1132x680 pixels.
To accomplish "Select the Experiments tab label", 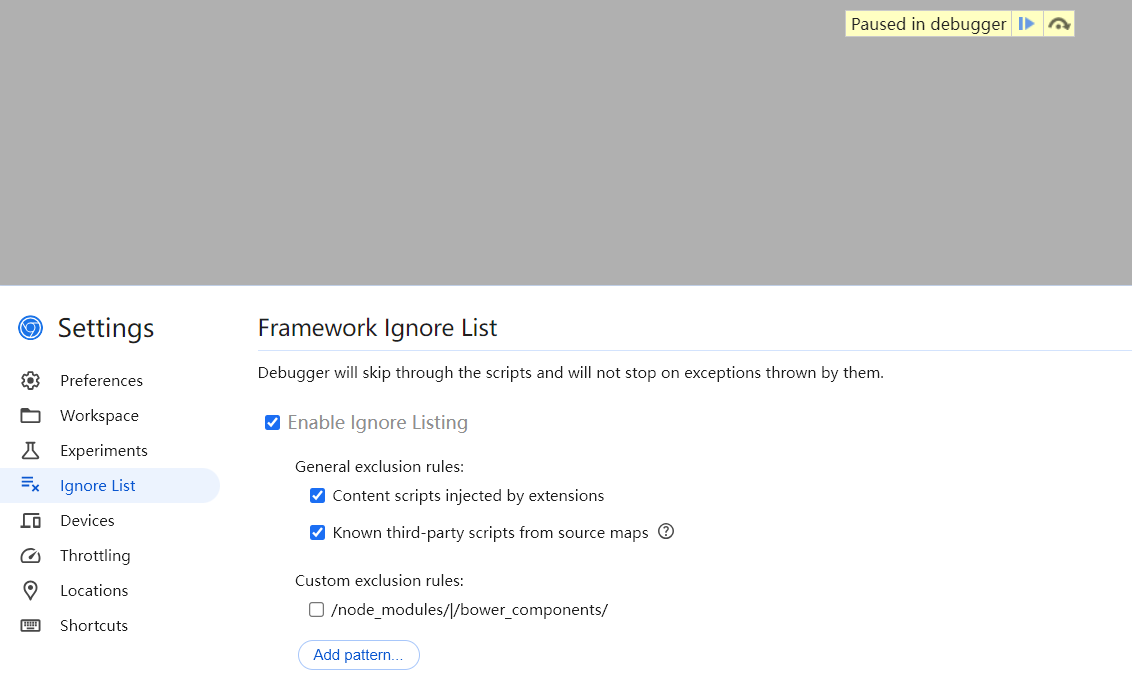I will pos(104,450).
